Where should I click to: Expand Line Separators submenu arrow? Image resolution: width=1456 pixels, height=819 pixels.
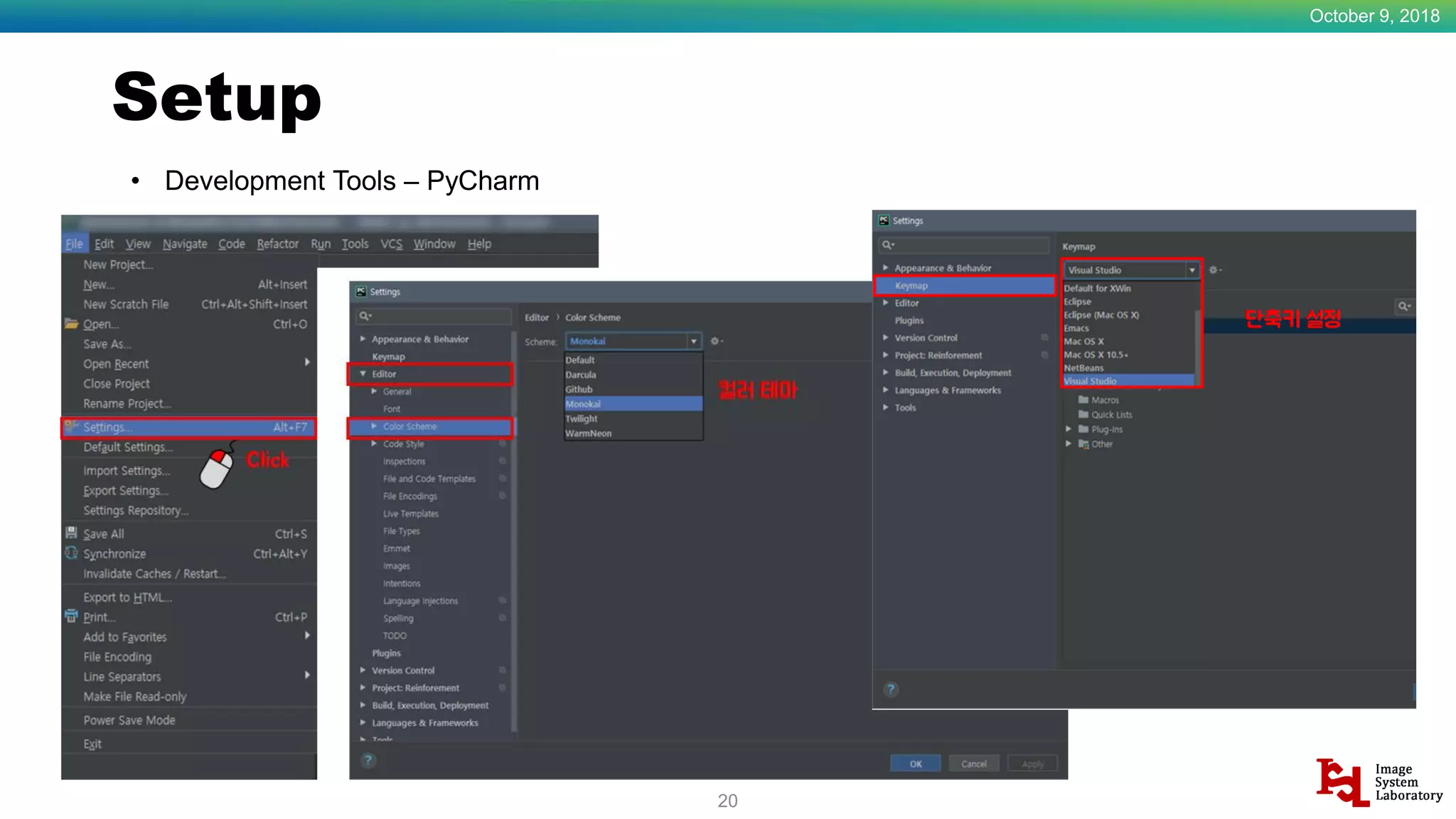point(307,675)
